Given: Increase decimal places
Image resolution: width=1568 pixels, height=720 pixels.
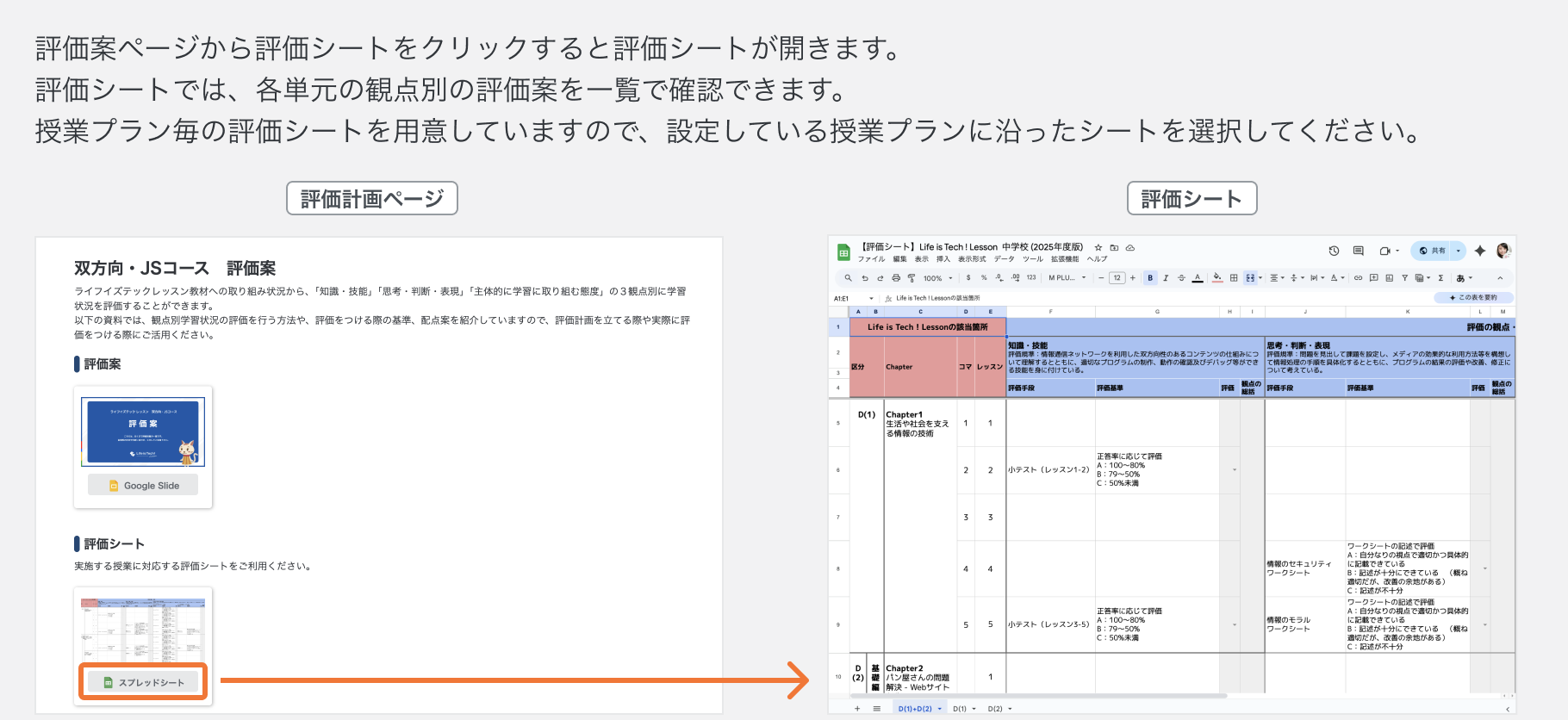Looking at the screenshot, I should (1016, 277).
